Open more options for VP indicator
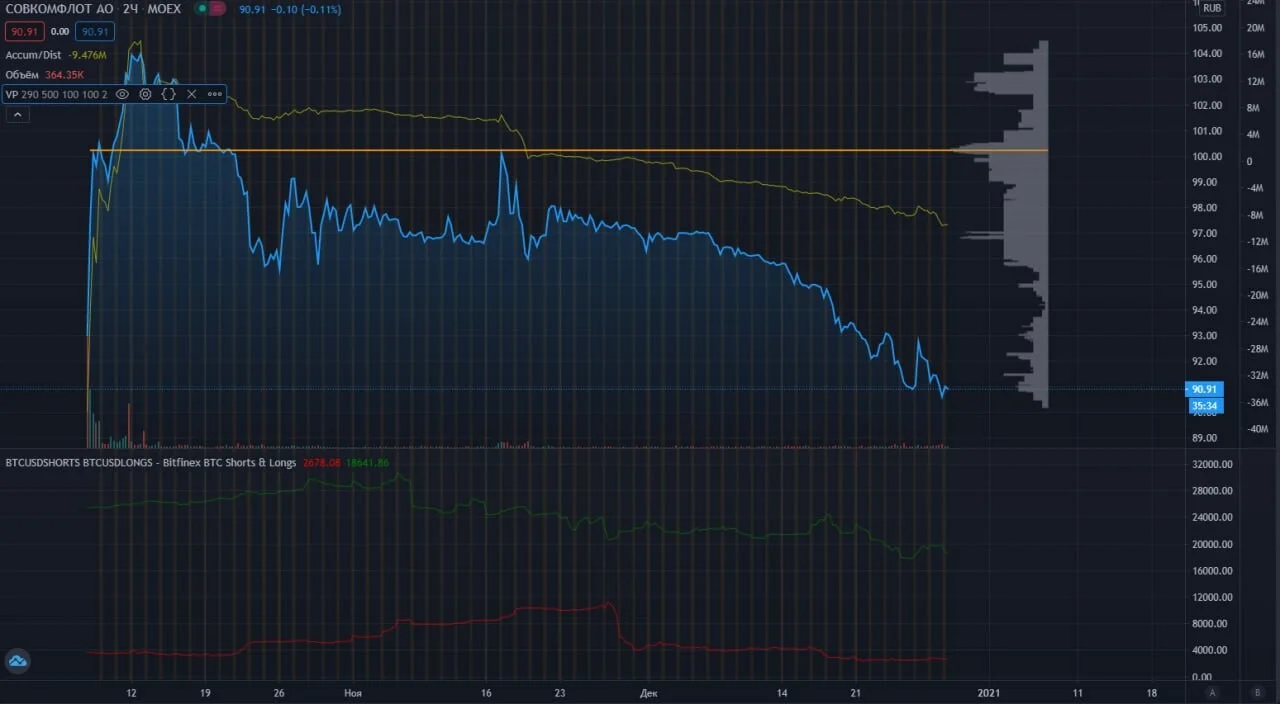Screen dimensions: 1280x704 click(215, 94)
